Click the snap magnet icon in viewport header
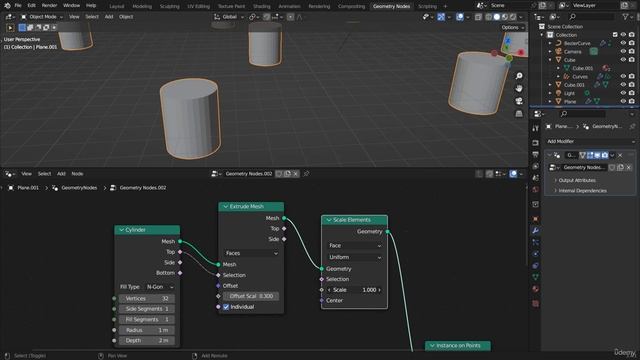The width and height of the screenshot is (640, 360). coord(267,17)
